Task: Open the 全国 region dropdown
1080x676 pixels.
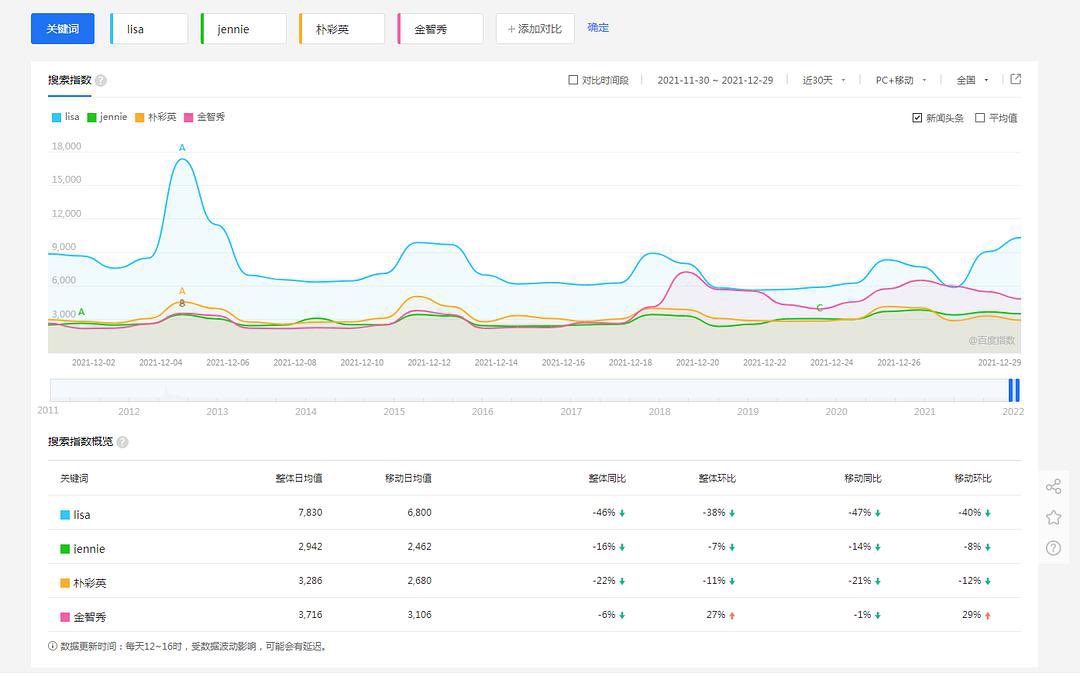Action: [972, 80]
